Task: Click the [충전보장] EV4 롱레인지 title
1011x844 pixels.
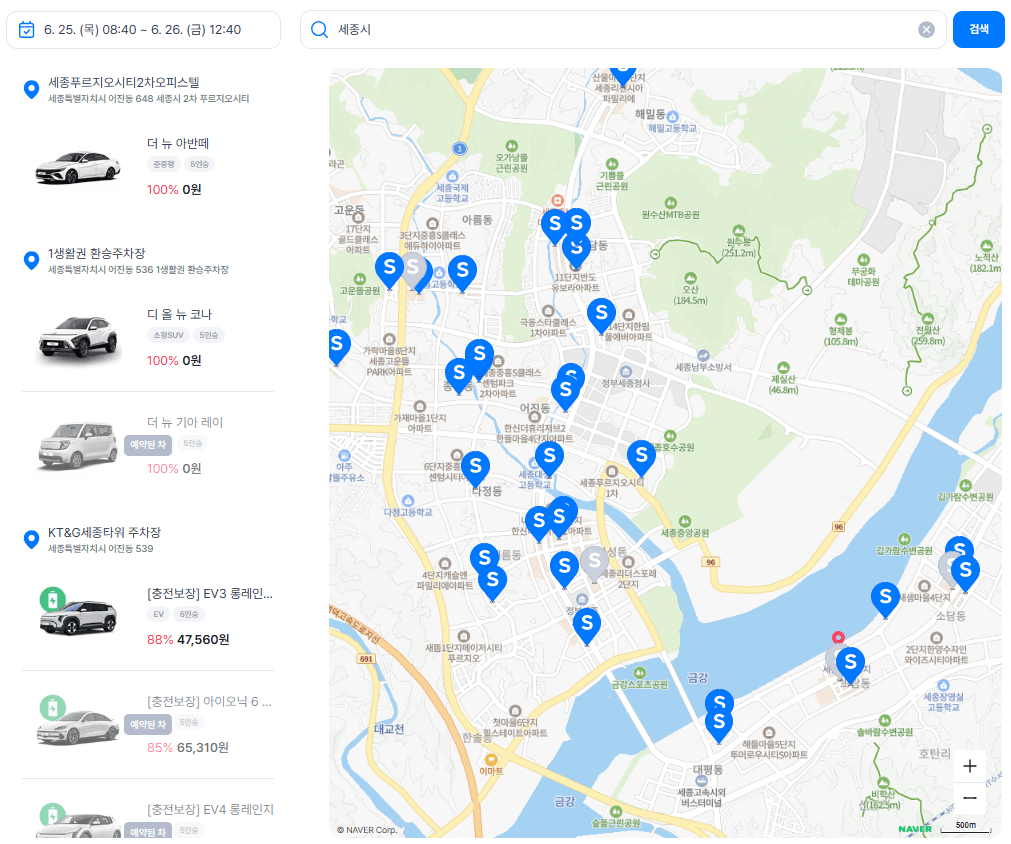Action: coord(210,809)
